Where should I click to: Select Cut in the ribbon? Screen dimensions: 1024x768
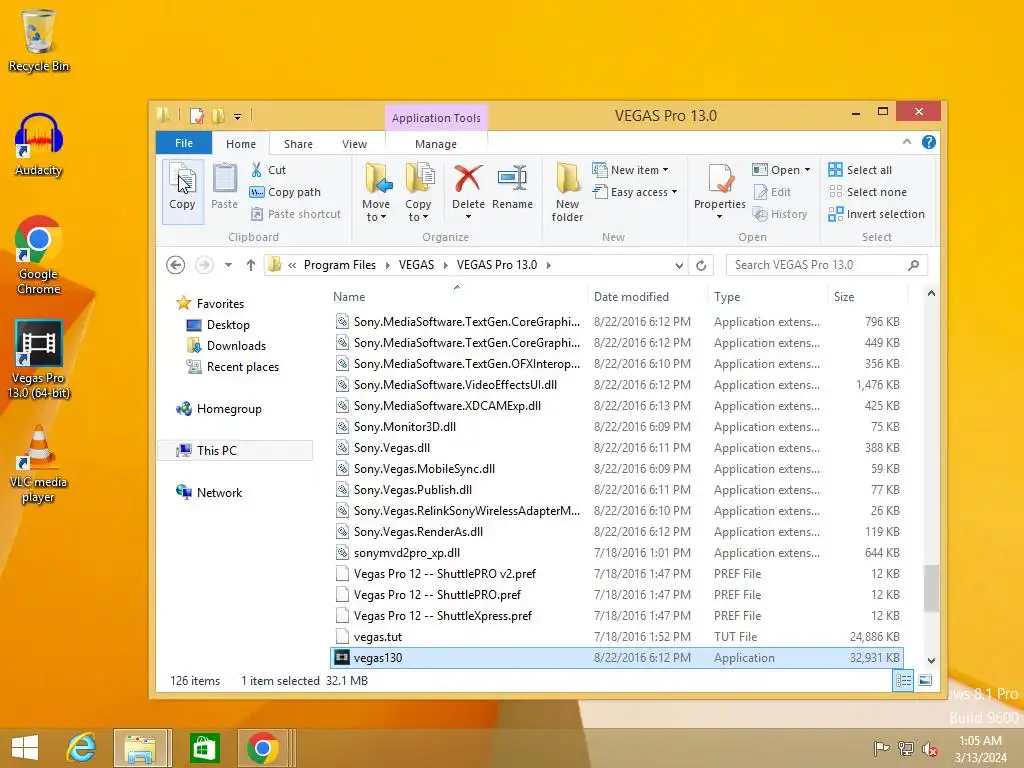coord(268,170)
